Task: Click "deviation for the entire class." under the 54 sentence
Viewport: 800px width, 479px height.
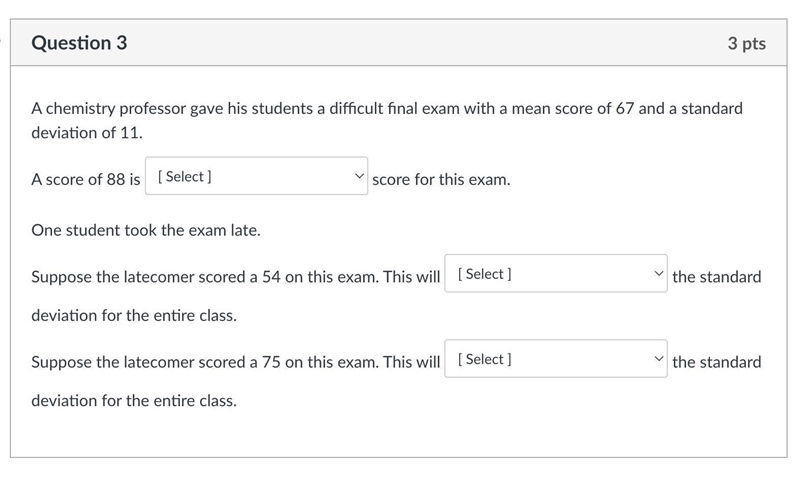Action: tap(134, 315)
